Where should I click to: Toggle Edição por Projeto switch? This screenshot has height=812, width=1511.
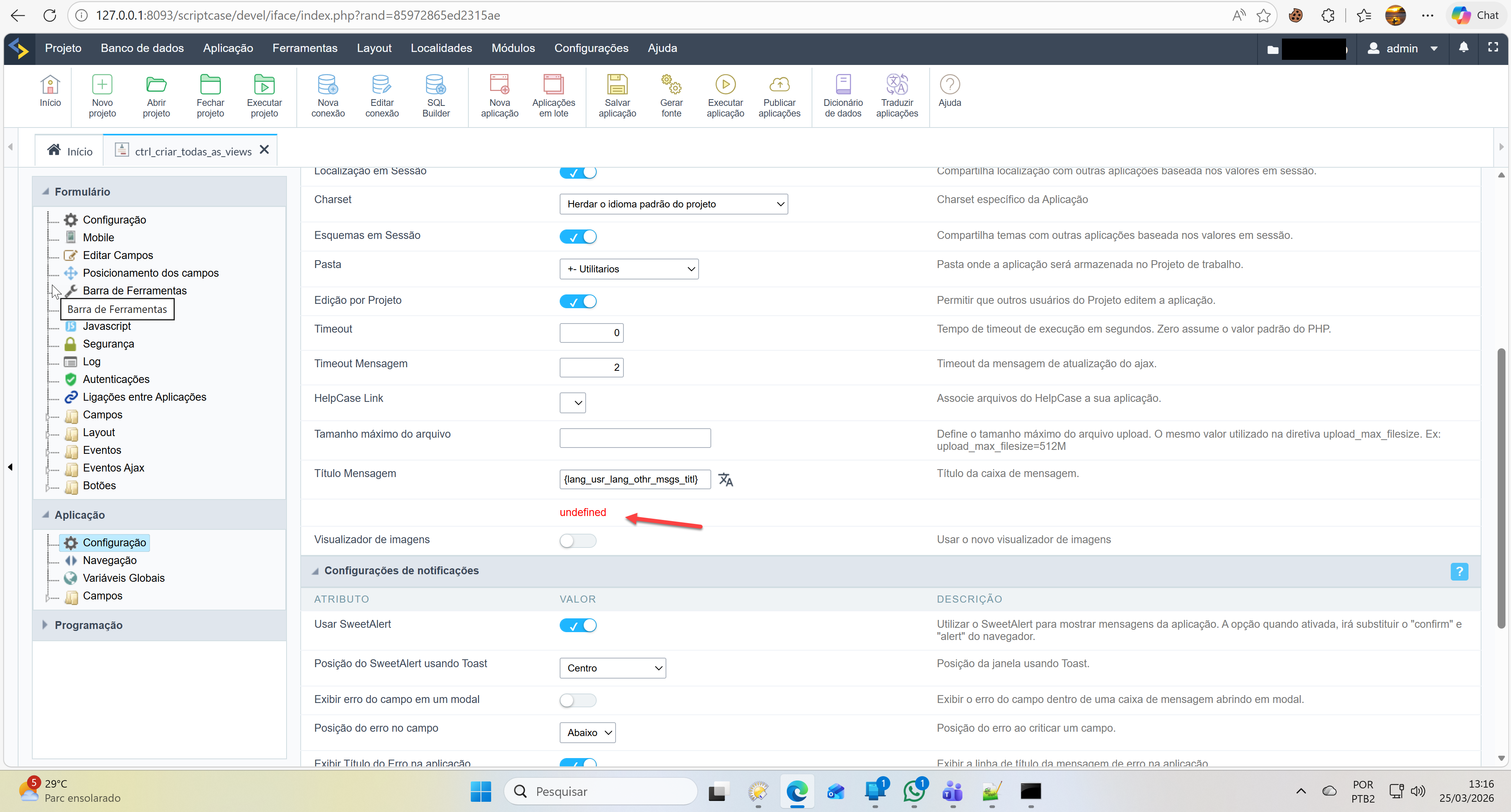[x=578, y=301]
